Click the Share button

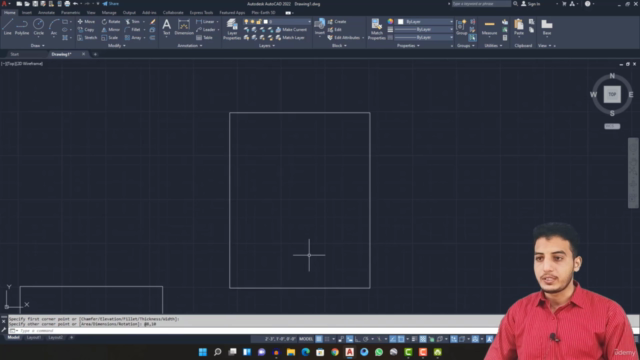[x=111, y=4]
